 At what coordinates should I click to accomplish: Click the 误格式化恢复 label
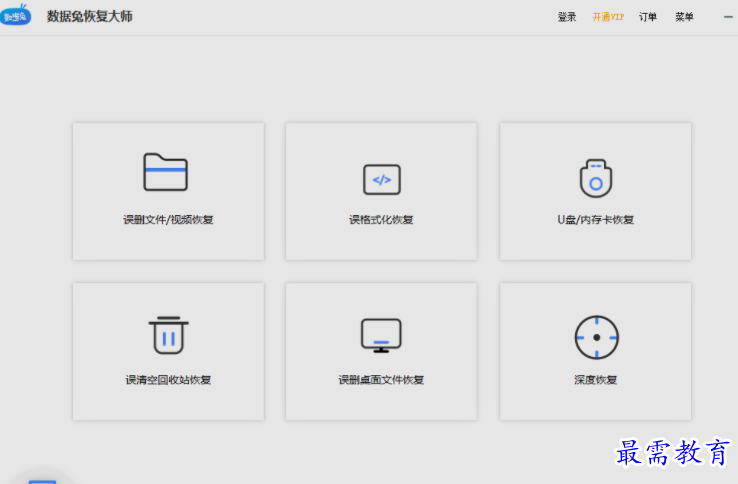(x=381, y=220)
